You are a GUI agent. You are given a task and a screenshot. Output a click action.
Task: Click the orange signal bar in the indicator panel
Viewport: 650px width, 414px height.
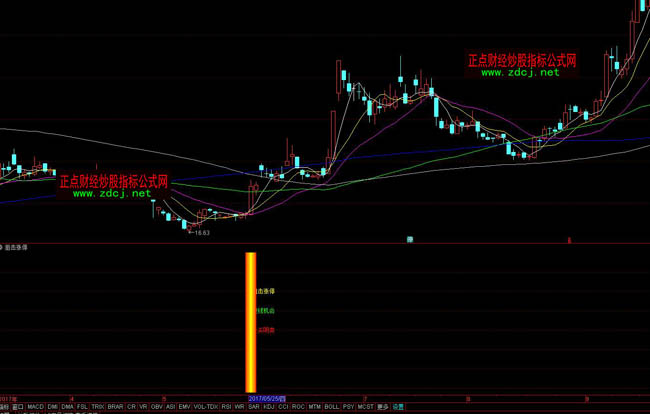point(251,320)
